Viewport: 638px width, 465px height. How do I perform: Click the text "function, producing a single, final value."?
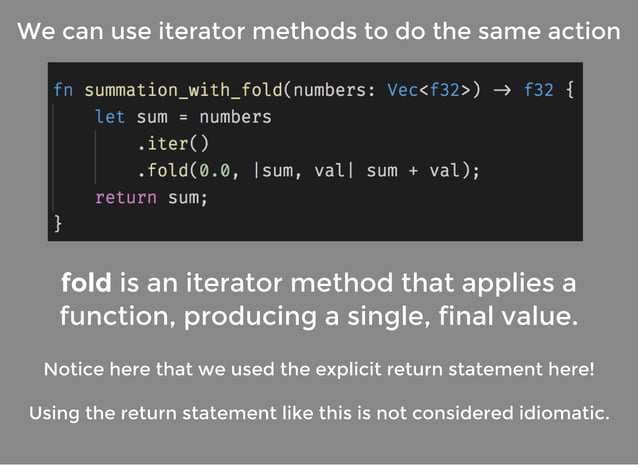(319, 316)
